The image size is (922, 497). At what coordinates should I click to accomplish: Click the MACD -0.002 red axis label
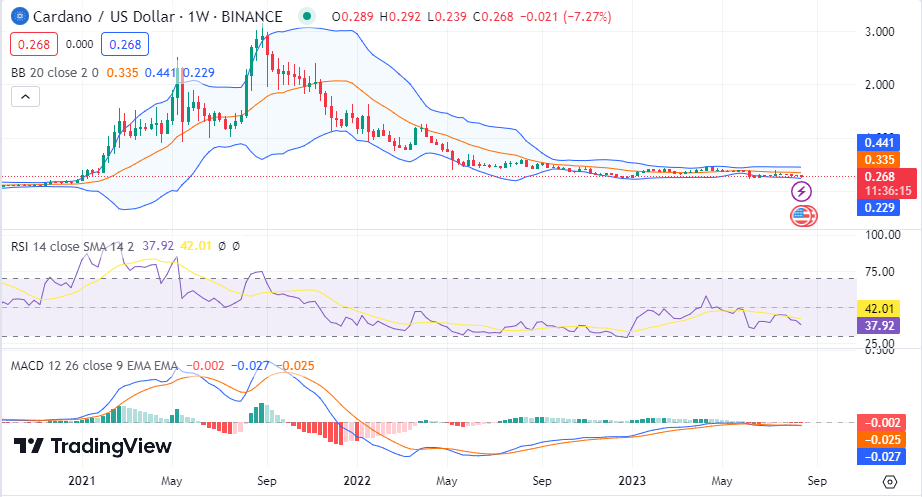[x=881, y=423]
